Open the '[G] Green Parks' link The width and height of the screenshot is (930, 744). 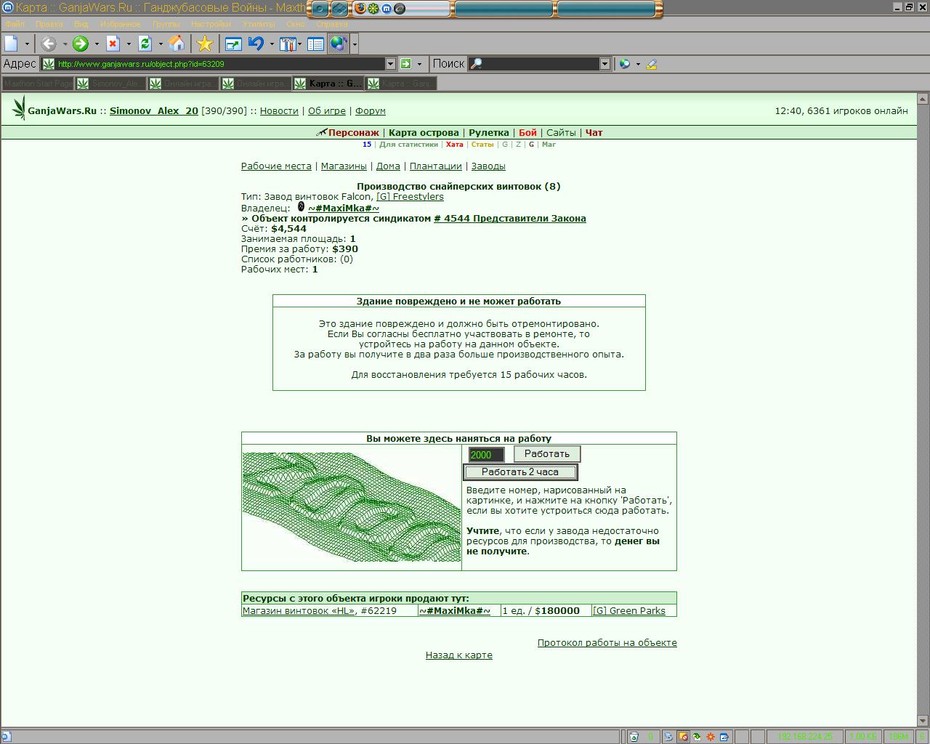629,611
